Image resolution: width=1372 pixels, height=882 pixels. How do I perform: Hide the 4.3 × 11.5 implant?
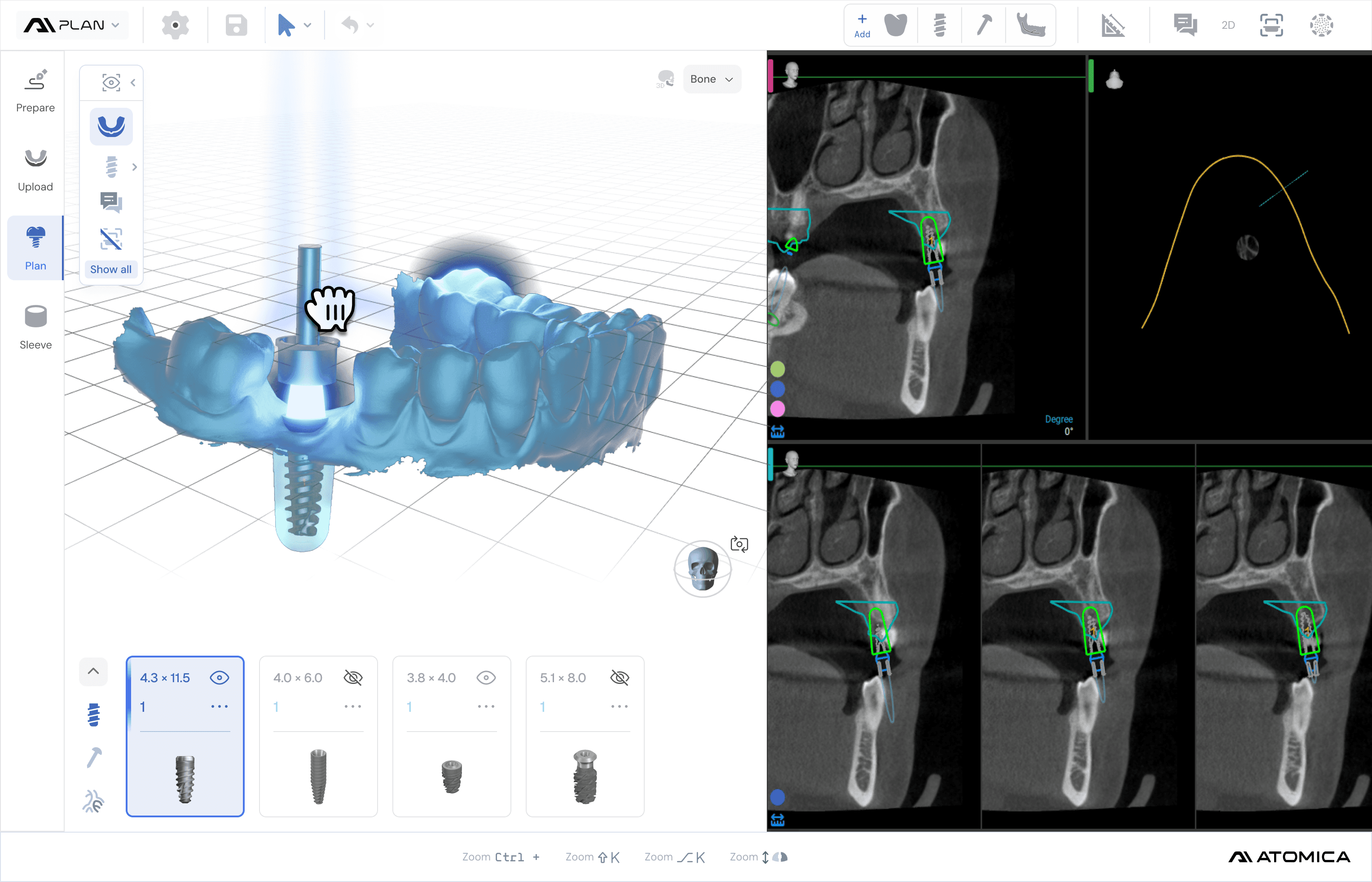[219, 678]
